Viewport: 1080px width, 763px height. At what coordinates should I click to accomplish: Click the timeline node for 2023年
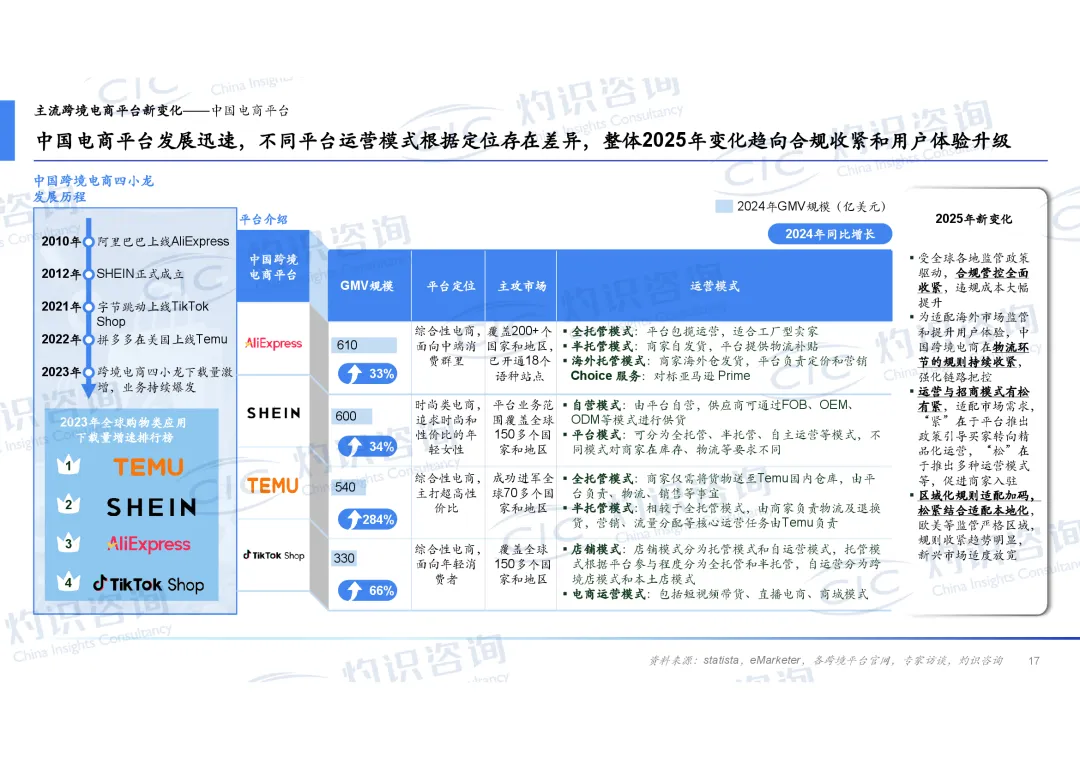pos(88,373)
